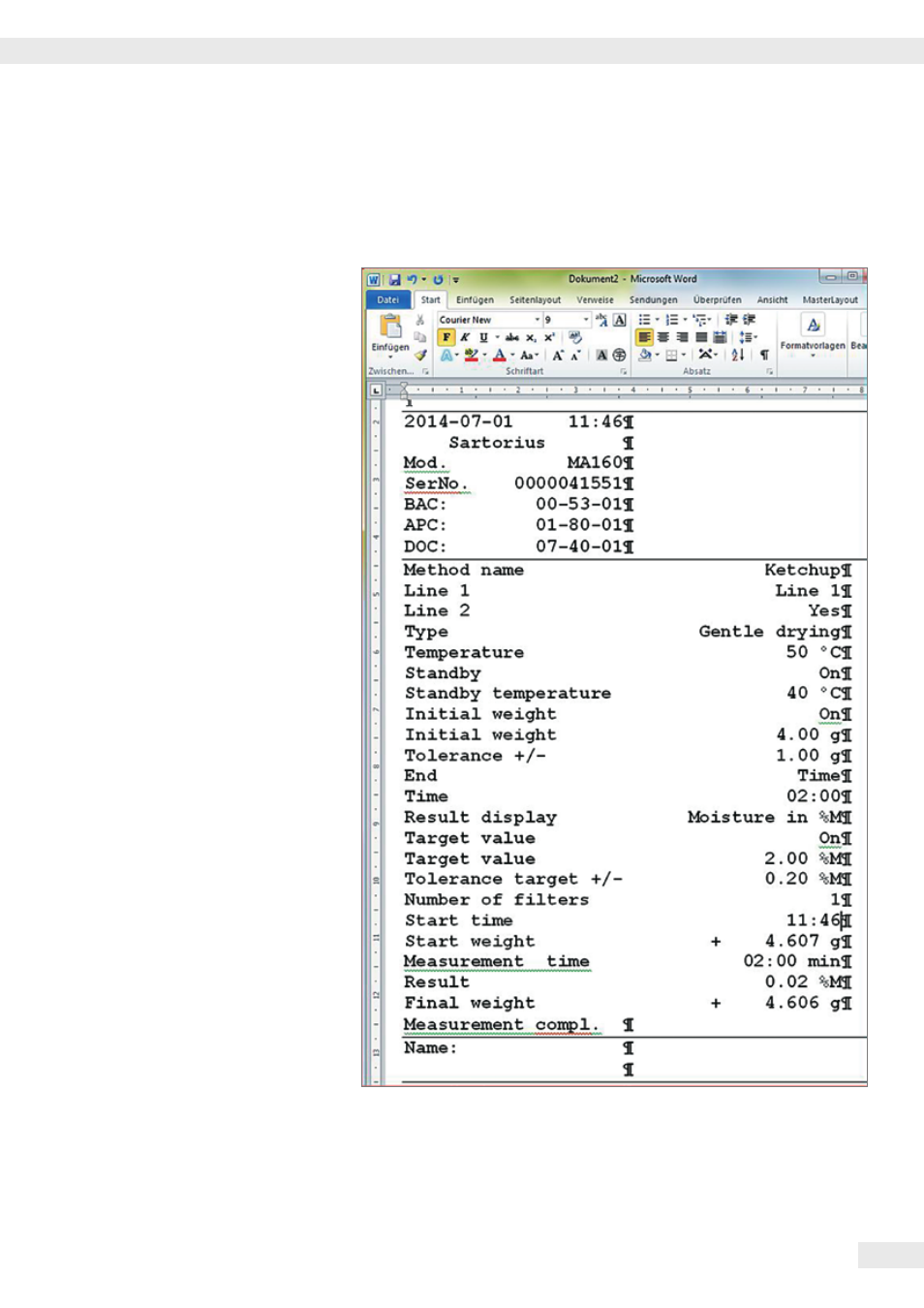
Task: Click the numbered list icon
Action: [x=671, y=320]
